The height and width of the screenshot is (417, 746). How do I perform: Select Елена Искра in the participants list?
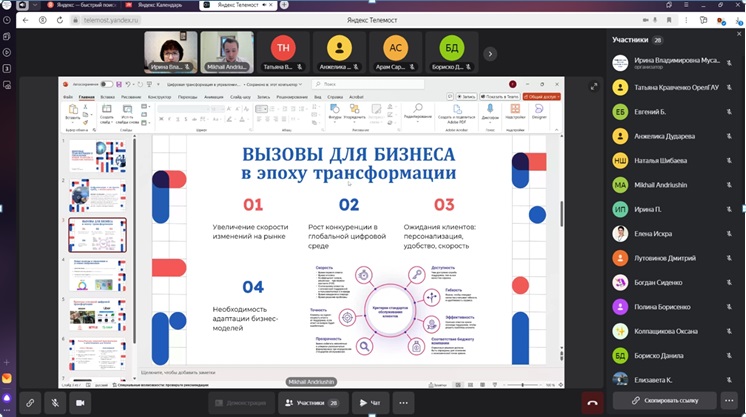point(654,235)
